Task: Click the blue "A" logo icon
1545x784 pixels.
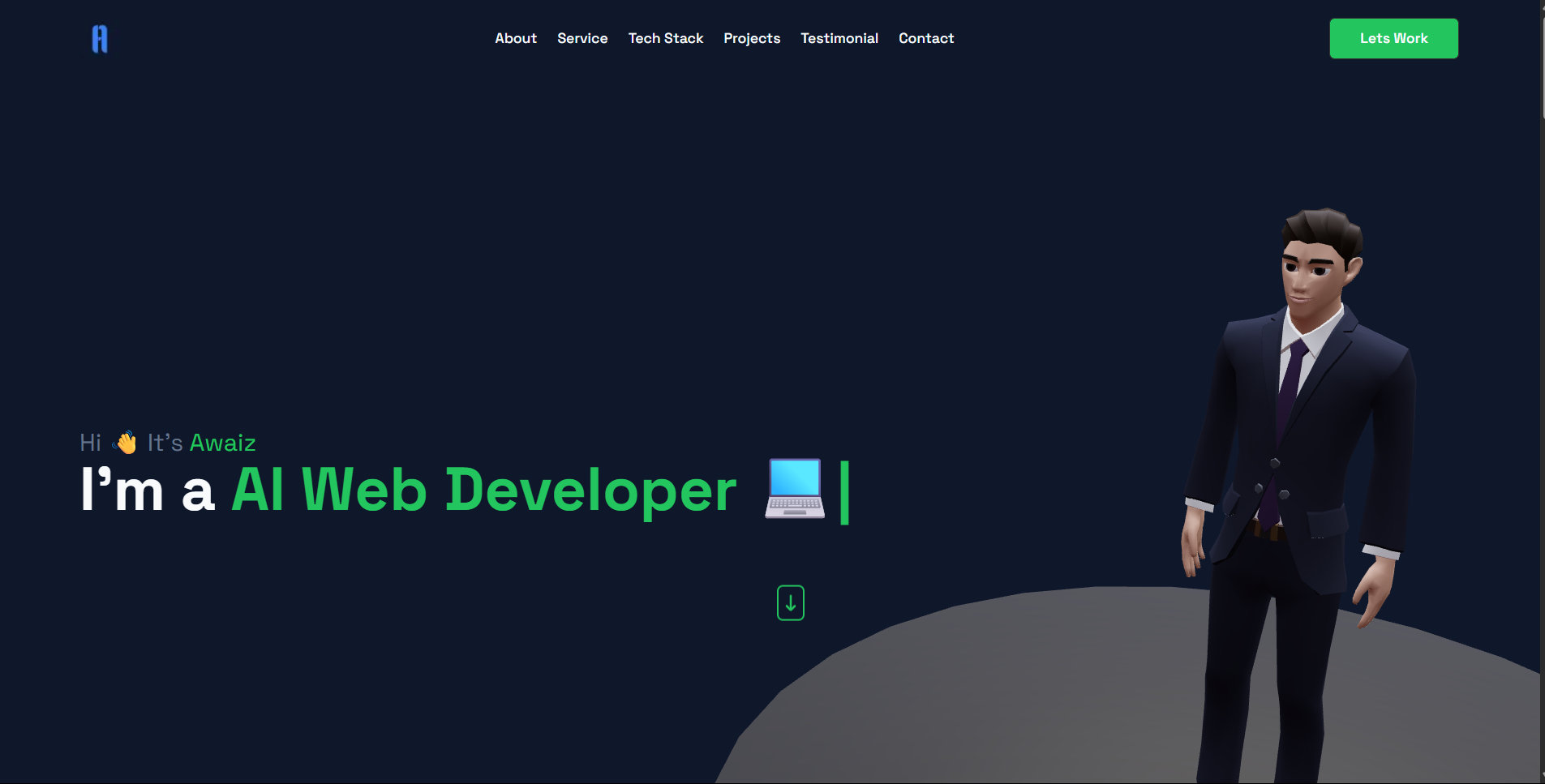Action: [x=99, y=38]
